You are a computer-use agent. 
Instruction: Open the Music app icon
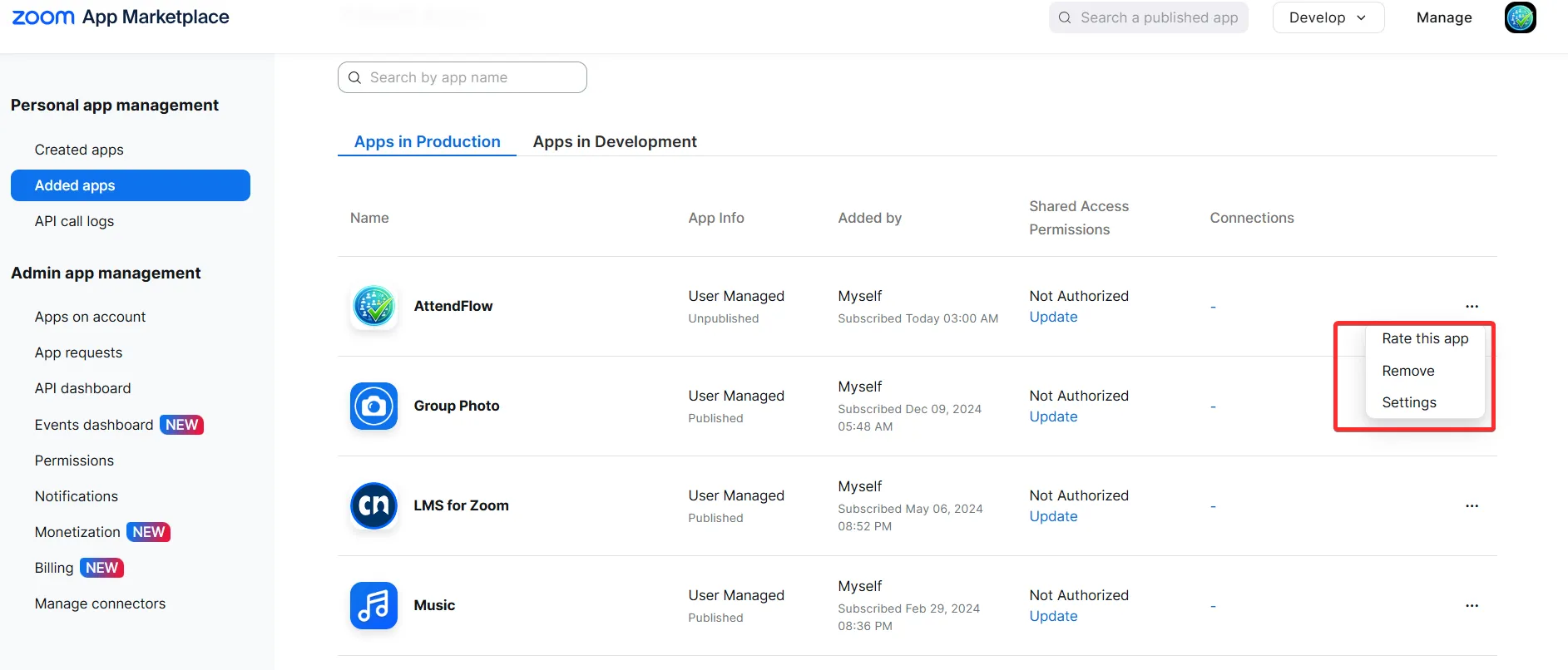pos(373,605)
